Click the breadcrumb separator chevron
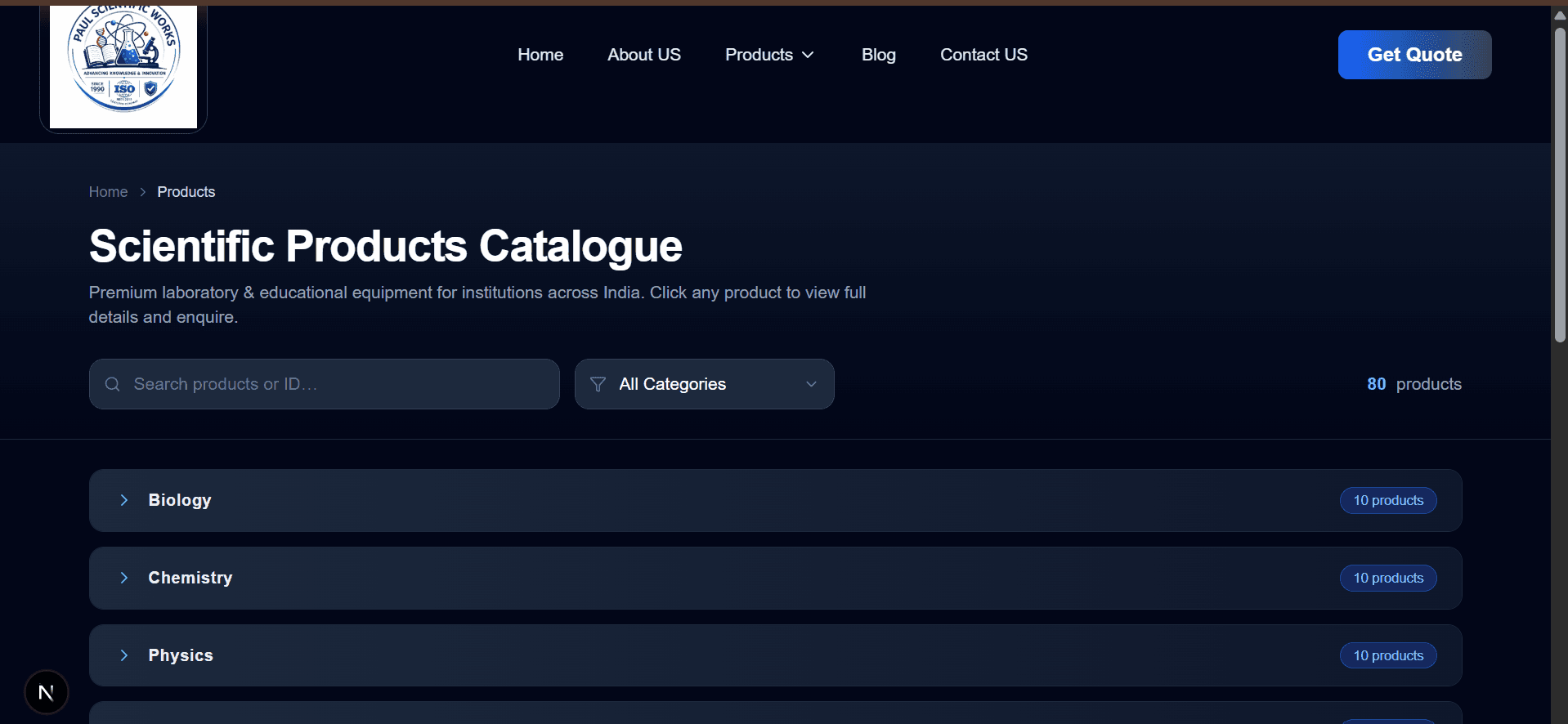1568x724 pixels. tap(142, 192)
